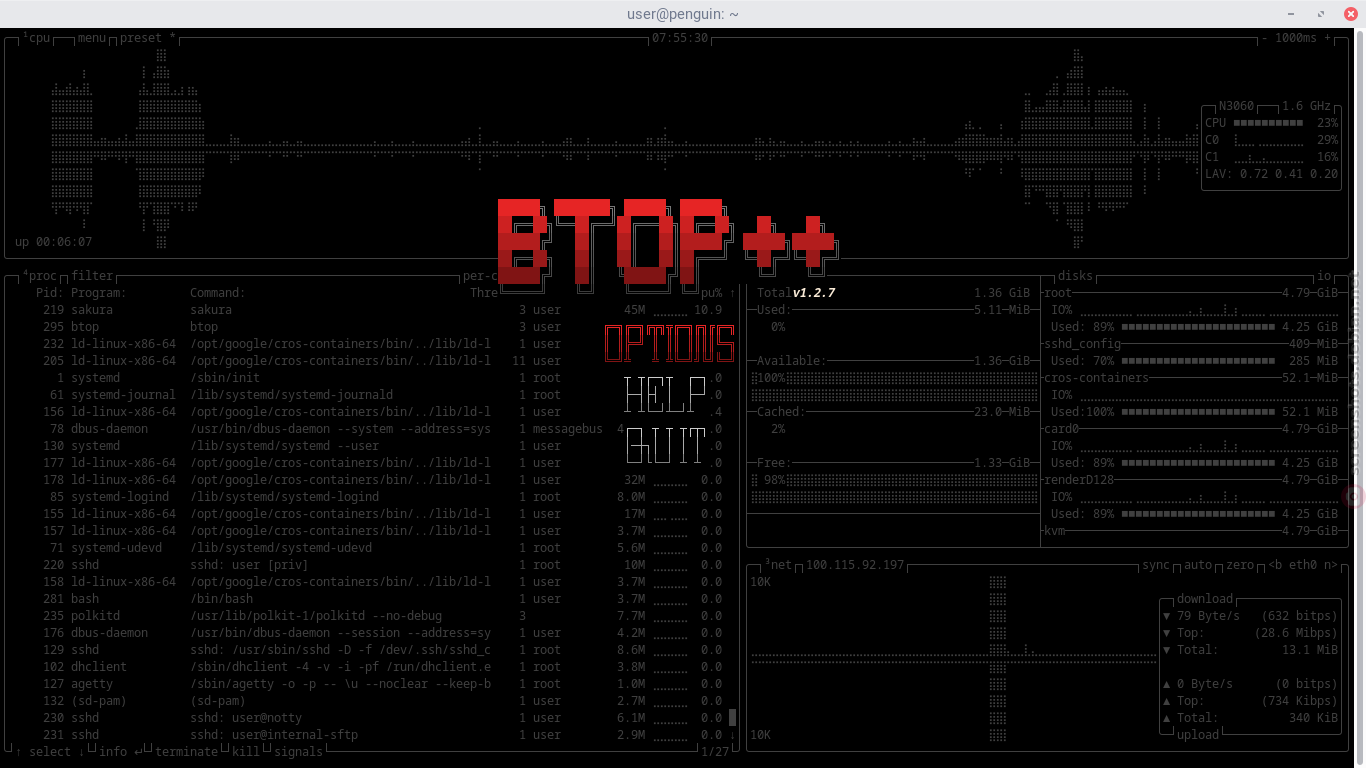Toggle 'io' mode in disks header
This screenshot has width=1366, height=768.
1324,276
